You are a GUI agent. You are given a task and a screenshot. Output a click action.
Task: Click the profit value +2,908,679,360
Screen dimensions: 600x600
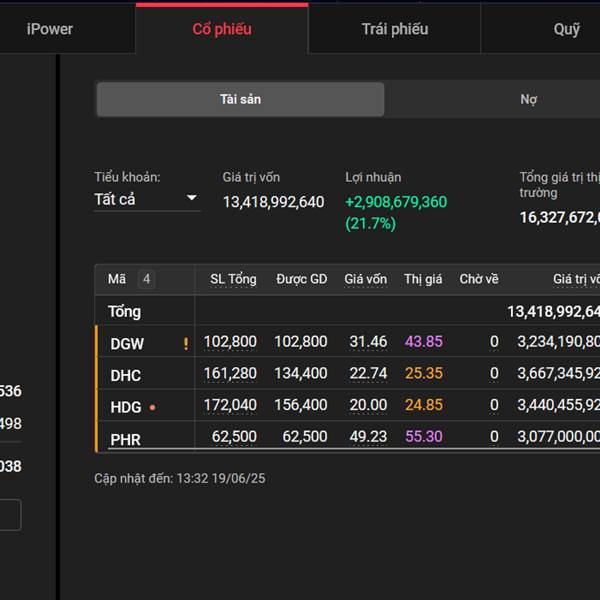tap(396, 202)
